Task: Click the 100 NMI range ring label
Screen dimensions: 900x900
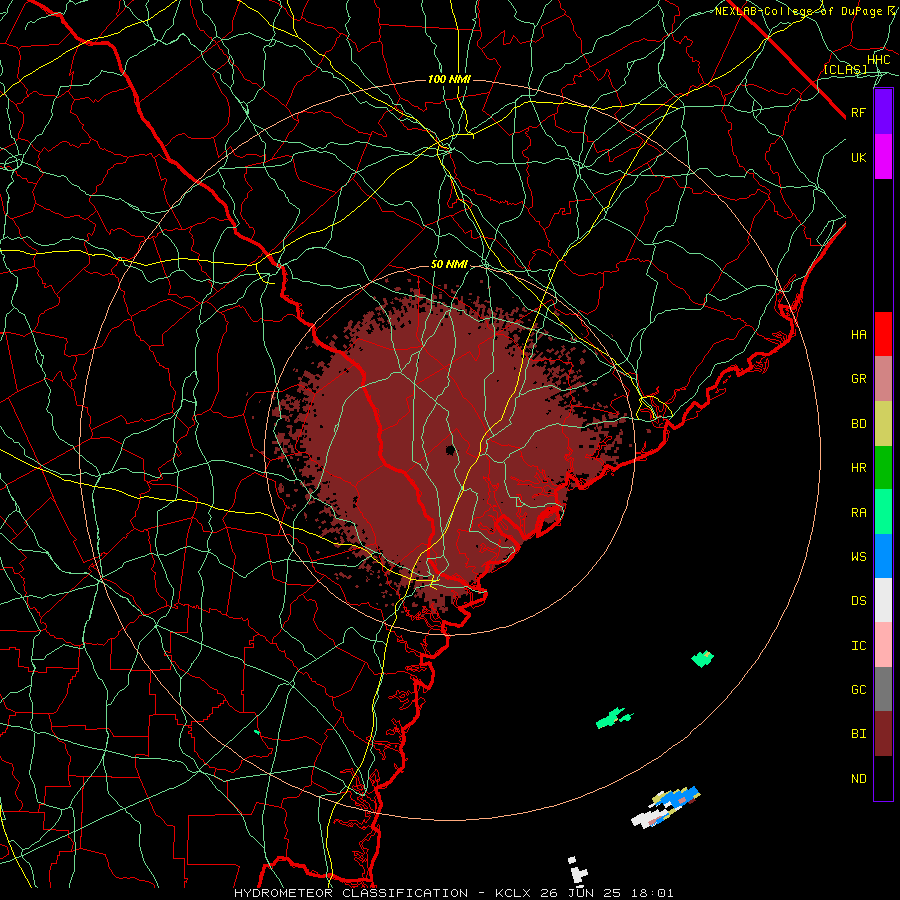Action: (x=449, y=79)
